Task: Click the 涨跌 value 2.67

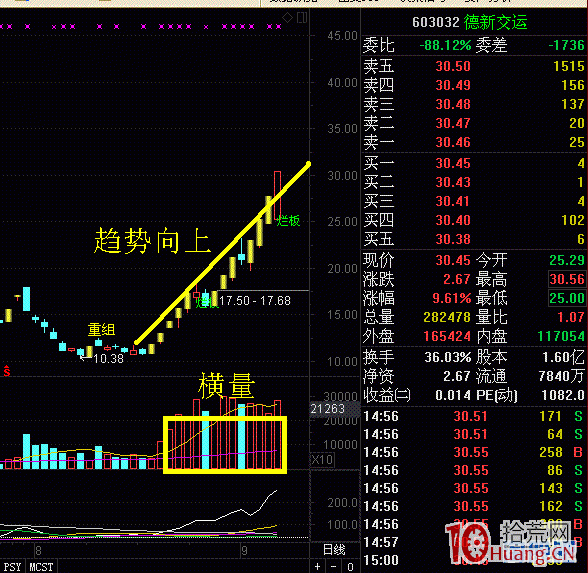Action: (x=456, y=279)
